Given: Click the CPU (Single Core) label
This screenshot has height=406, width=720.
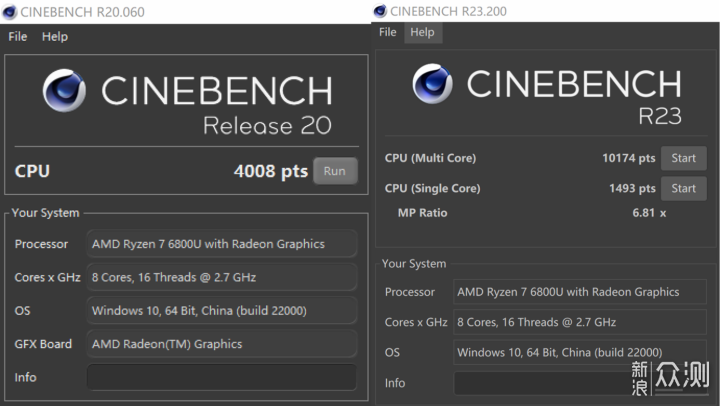Looking at the screenshot, I should point(433,188).
